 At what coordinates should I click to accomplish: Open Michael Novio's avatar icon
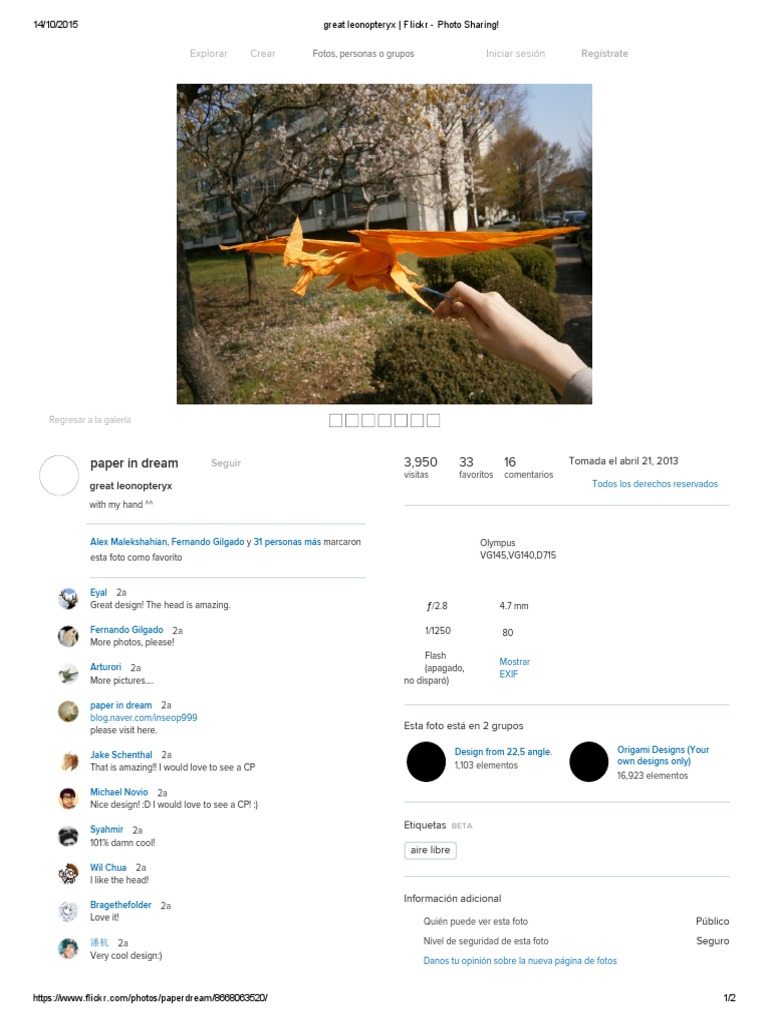coord(68,798)
